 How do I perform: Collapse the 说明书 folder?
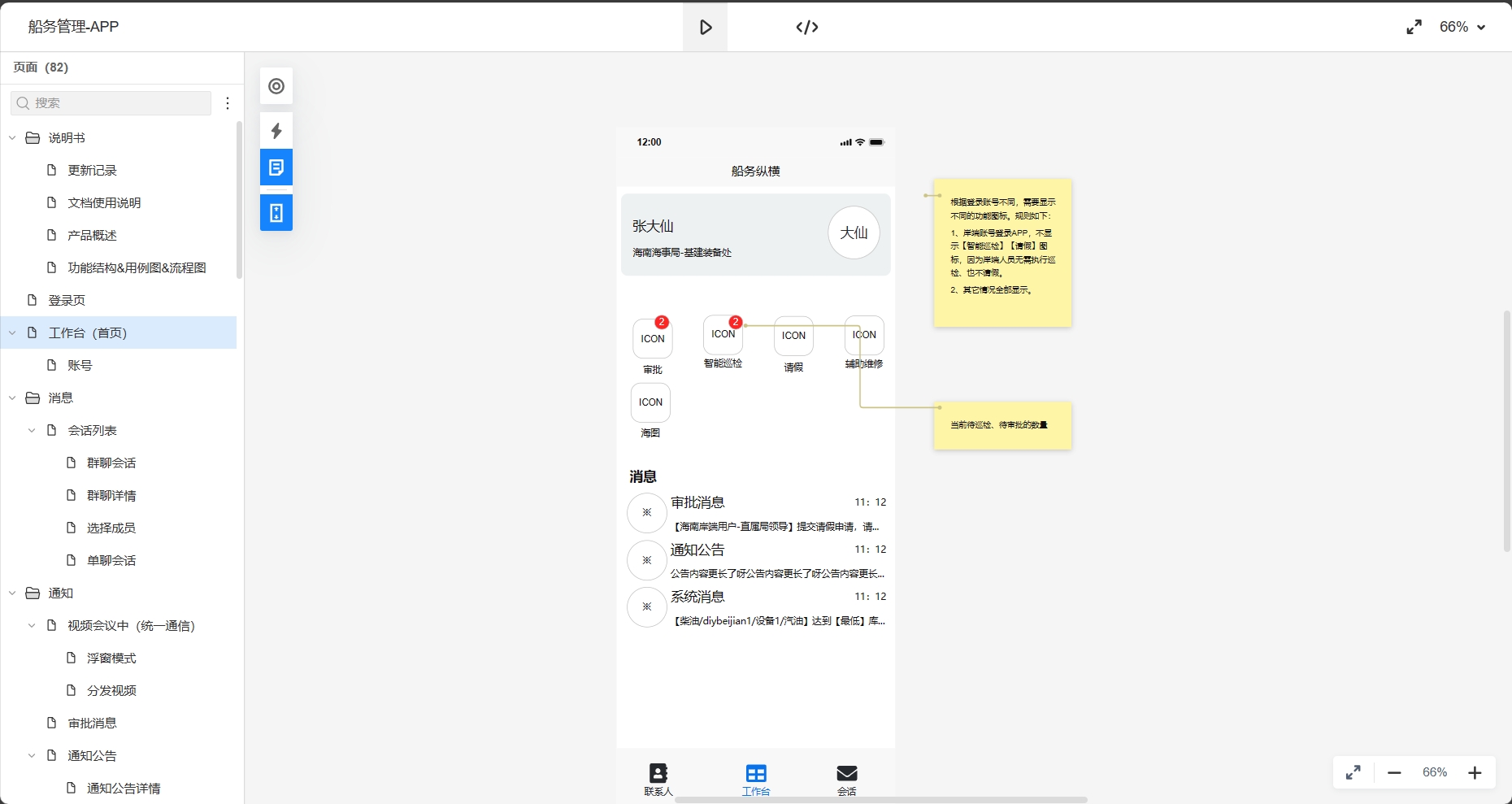point(12,138)
